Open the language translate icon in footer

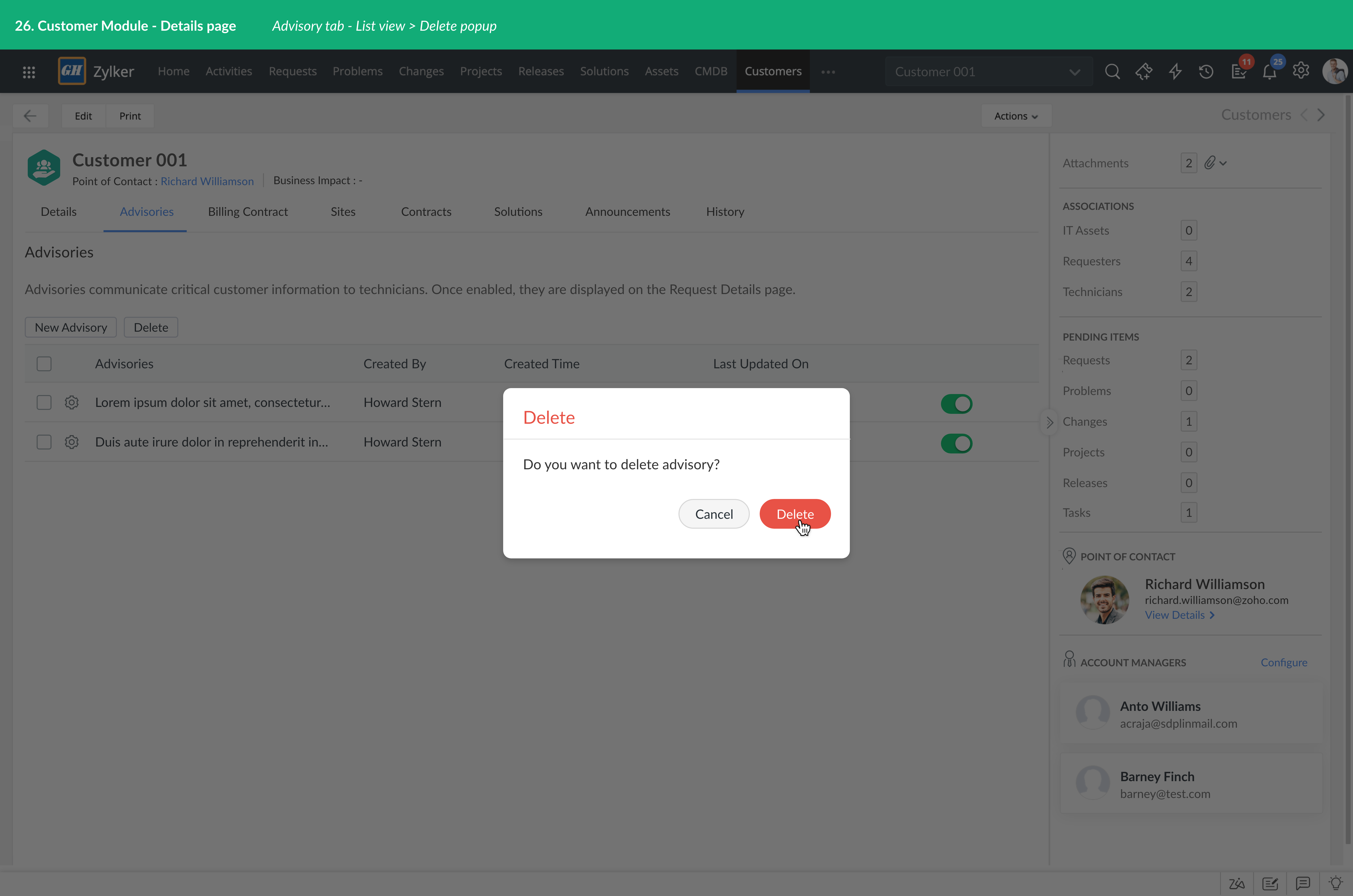(1237, 884)
